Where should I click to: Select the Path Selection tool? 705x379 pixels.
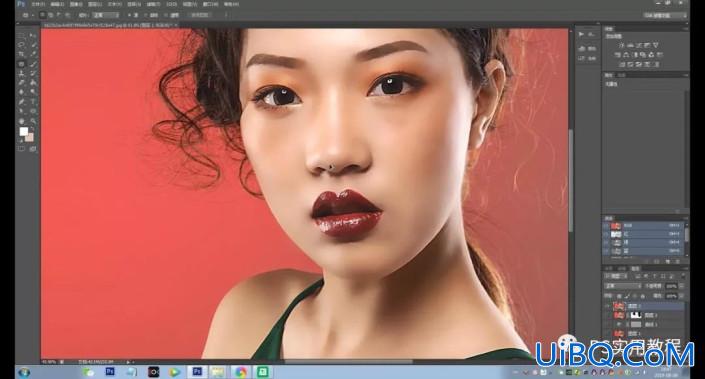click(22, 111)
